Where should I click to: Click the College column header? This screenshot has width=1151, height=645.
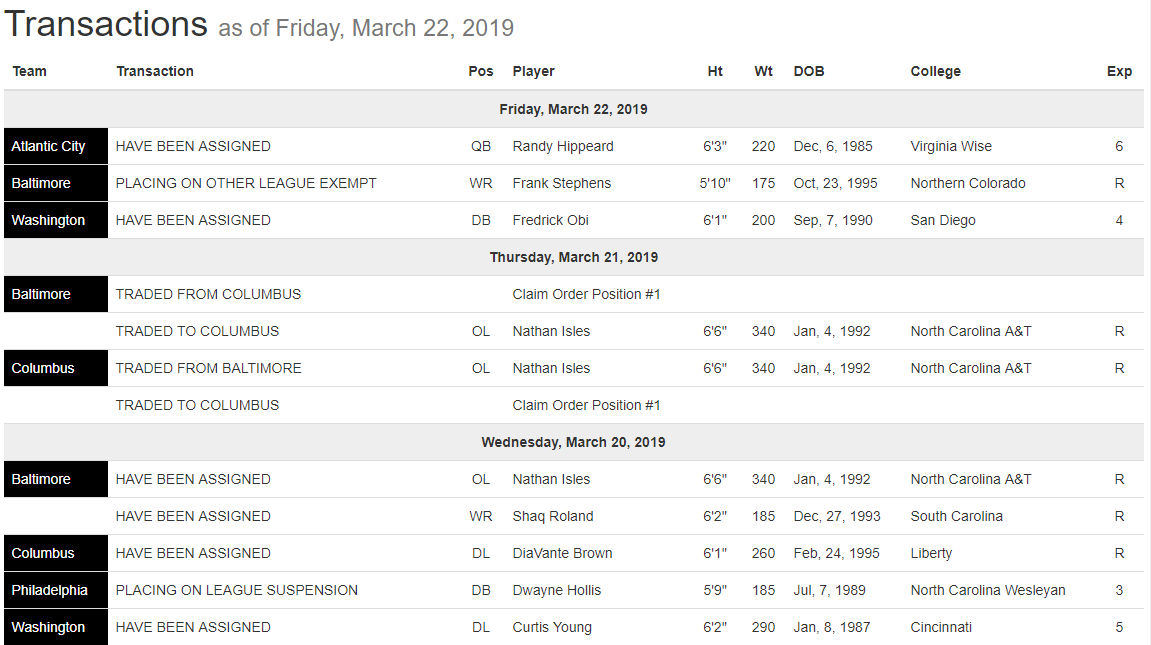[x=935, y=71]
